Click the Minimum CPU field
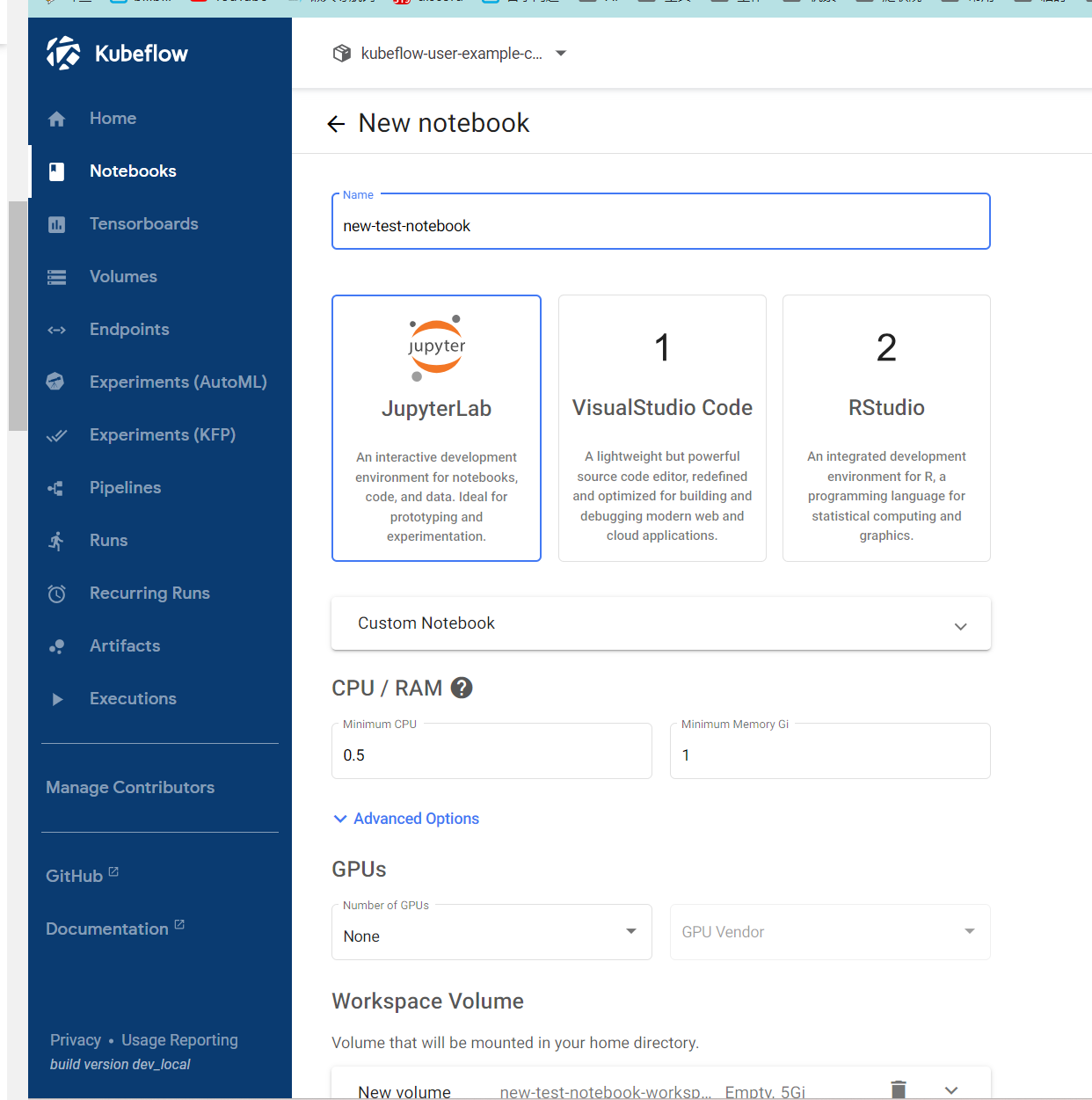The height and width of the screenshot is (1100, 1092). pos(491,751)
